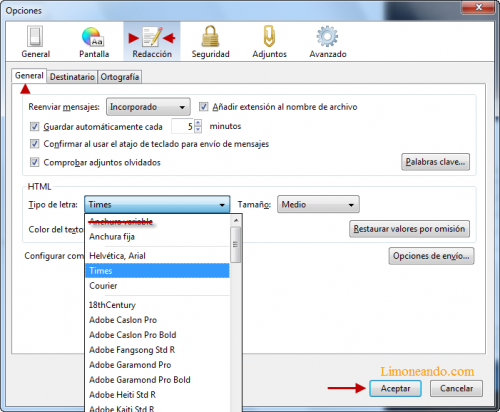Viewport: 500px width, 412px height.
Task: Switch to the Destinatario tab
Action: pos(72,77)
